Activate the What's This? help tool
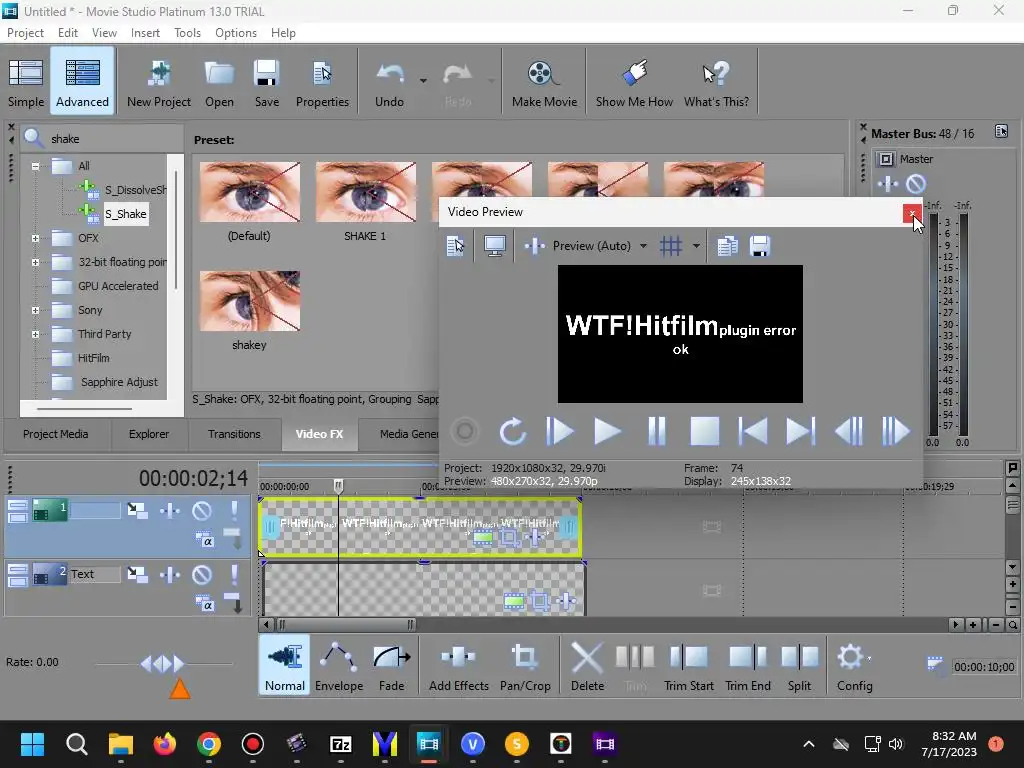1024x768 pixels. click(x=716, y=82)
